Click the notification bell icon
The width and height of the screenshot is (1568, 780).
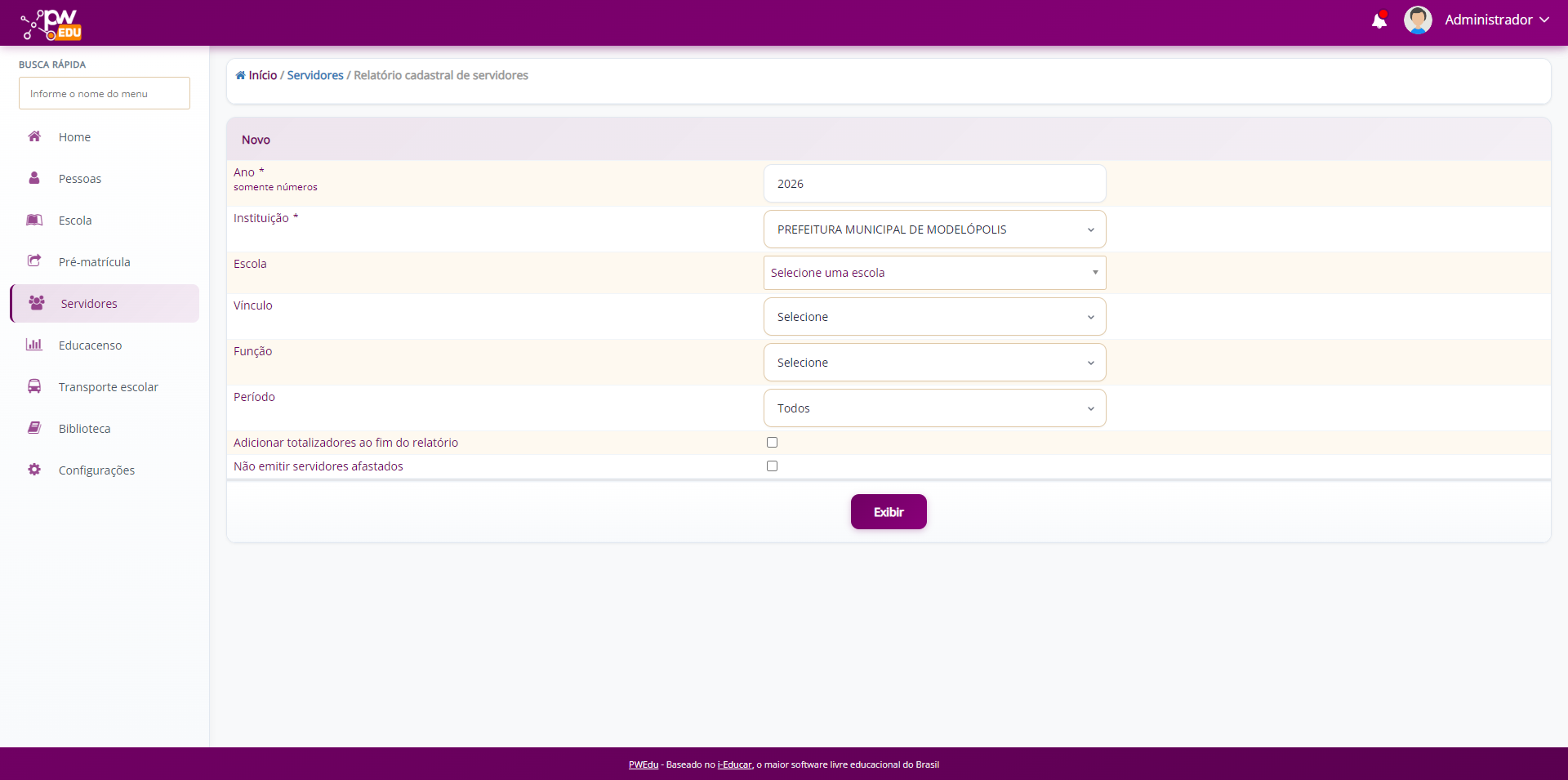1379,20
